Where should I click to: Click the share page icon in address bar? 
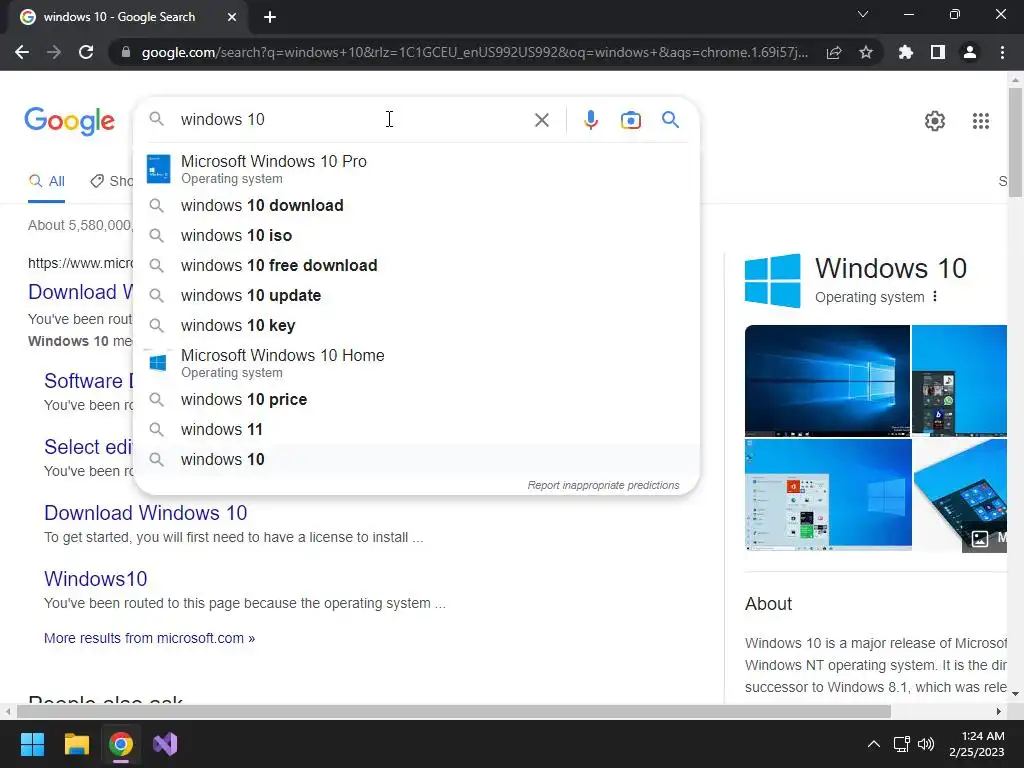[834, 52]
